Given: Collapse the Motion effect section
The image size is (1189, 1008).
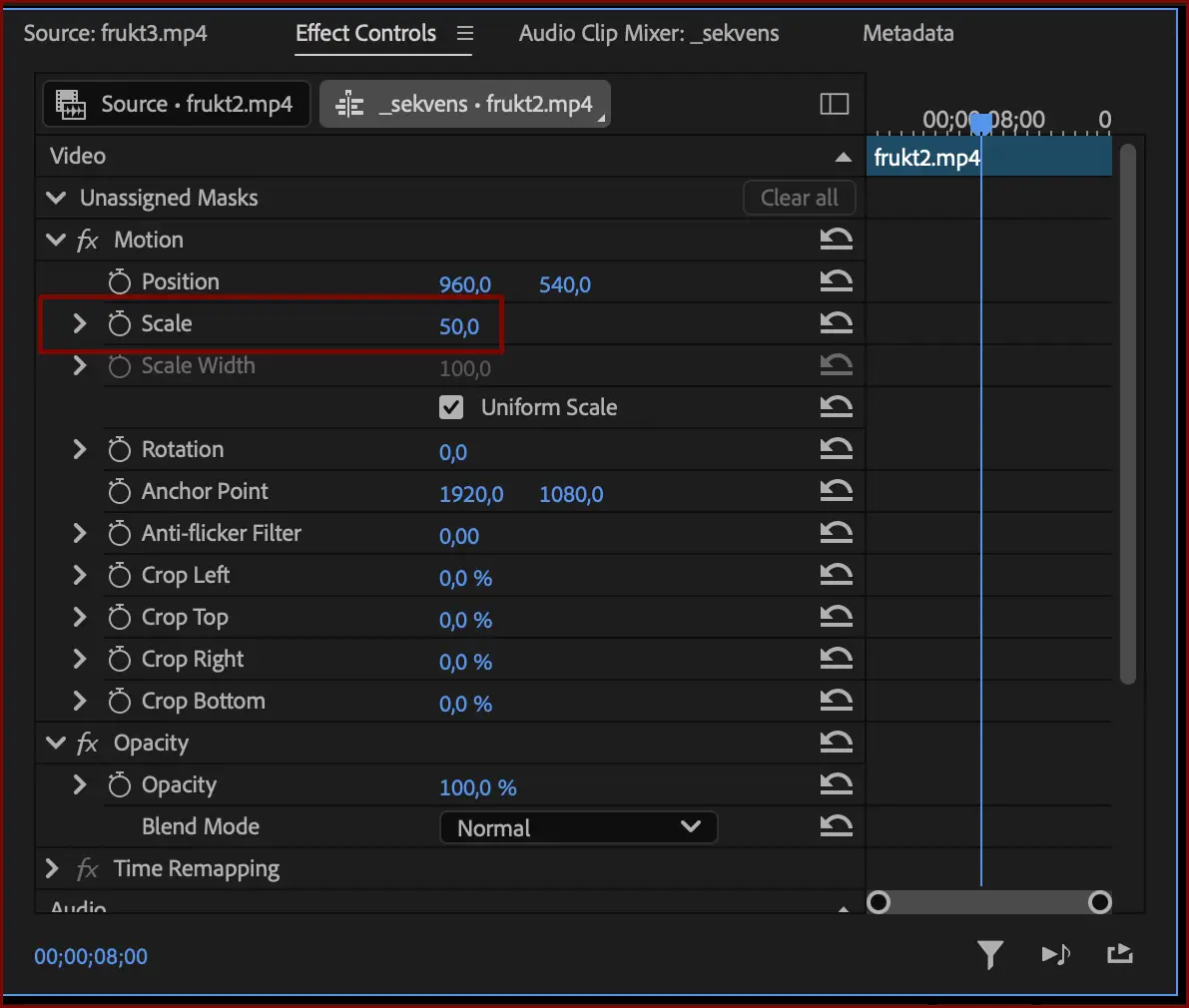Looking at the screenshot, I should point(55,240).
